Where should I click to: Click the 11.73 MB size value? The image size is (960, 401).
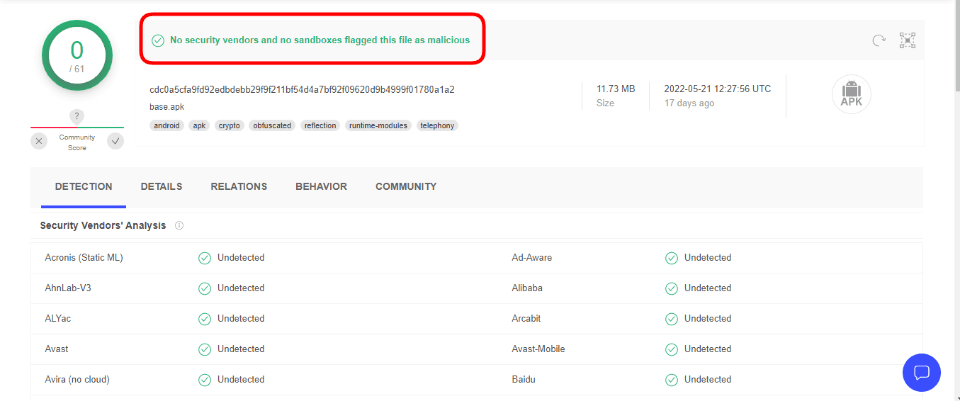[x=616, y=89]
